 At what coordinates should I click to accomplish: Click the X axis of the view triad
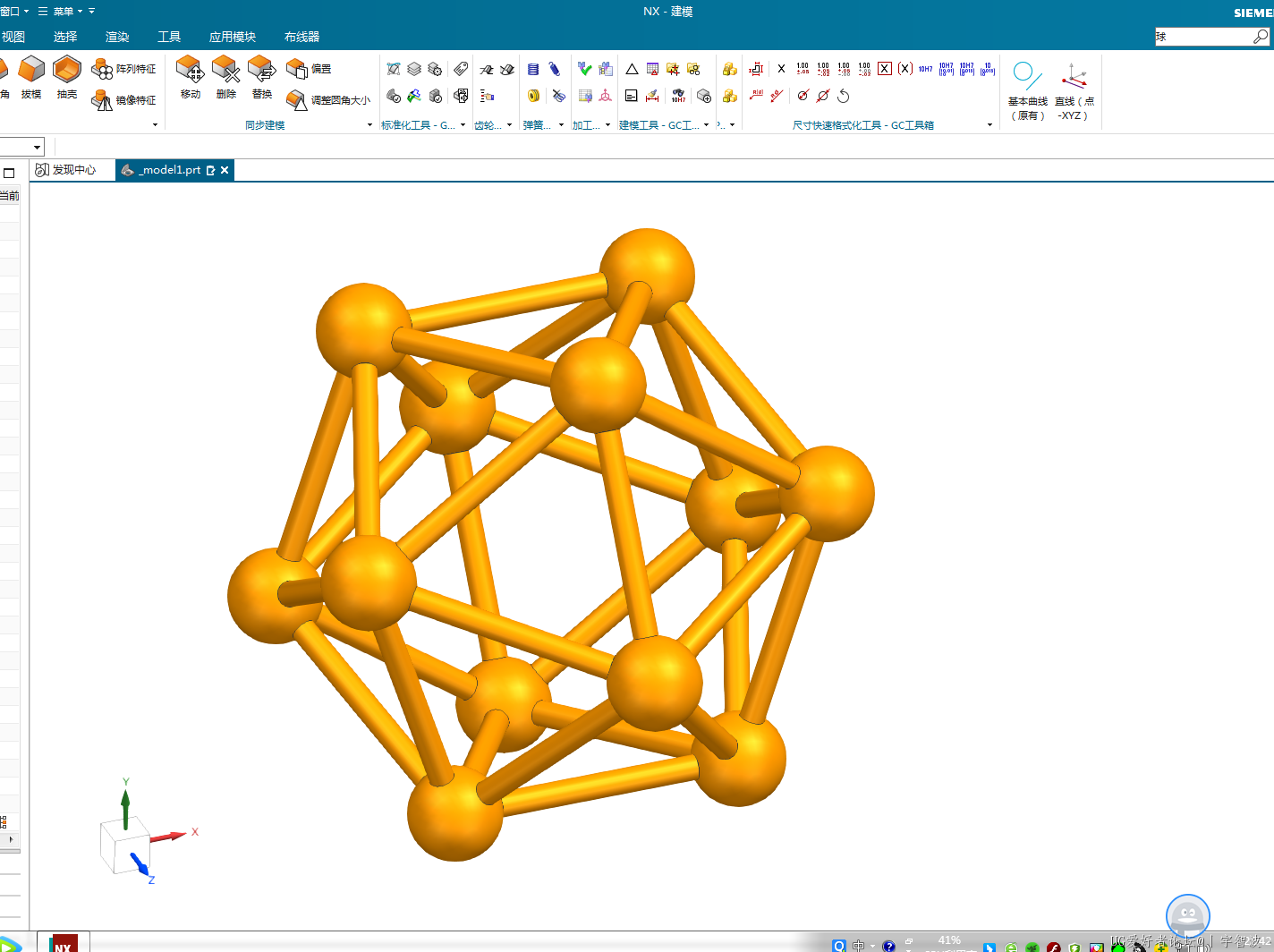[x=170, y=836]
